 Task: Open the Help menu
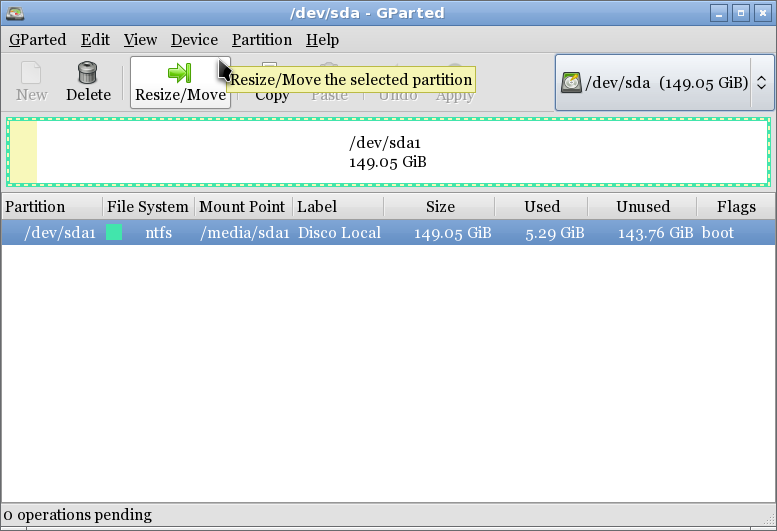pos(322,40)
